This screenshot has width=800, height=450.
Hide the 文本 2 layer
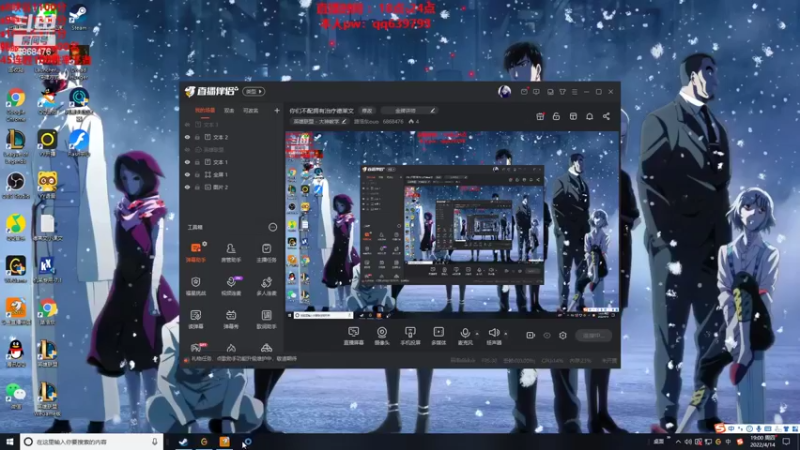pos(187,137)
